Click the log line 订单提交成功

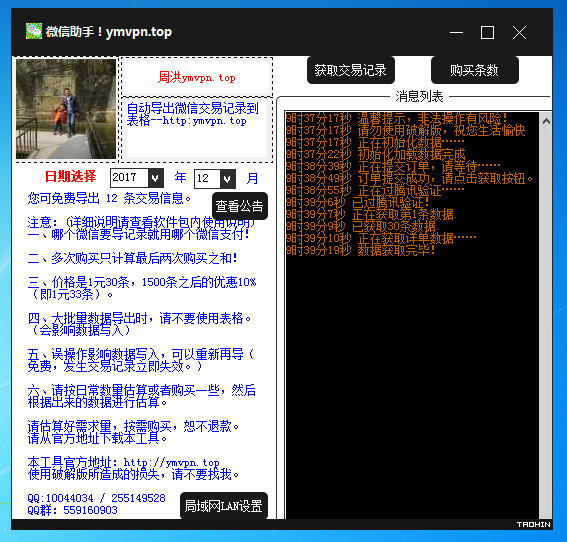click(x=409, y=178)
